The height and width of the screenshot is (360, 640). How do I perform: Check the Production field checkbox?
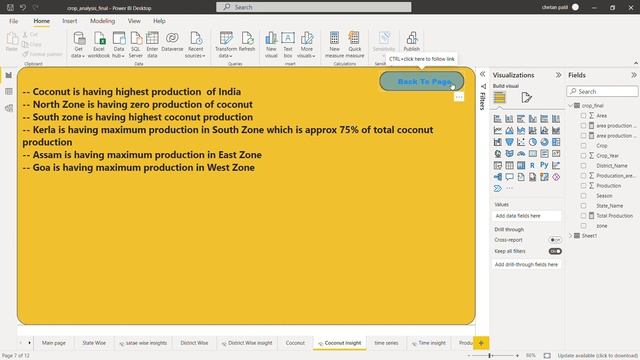click(583, 186)
